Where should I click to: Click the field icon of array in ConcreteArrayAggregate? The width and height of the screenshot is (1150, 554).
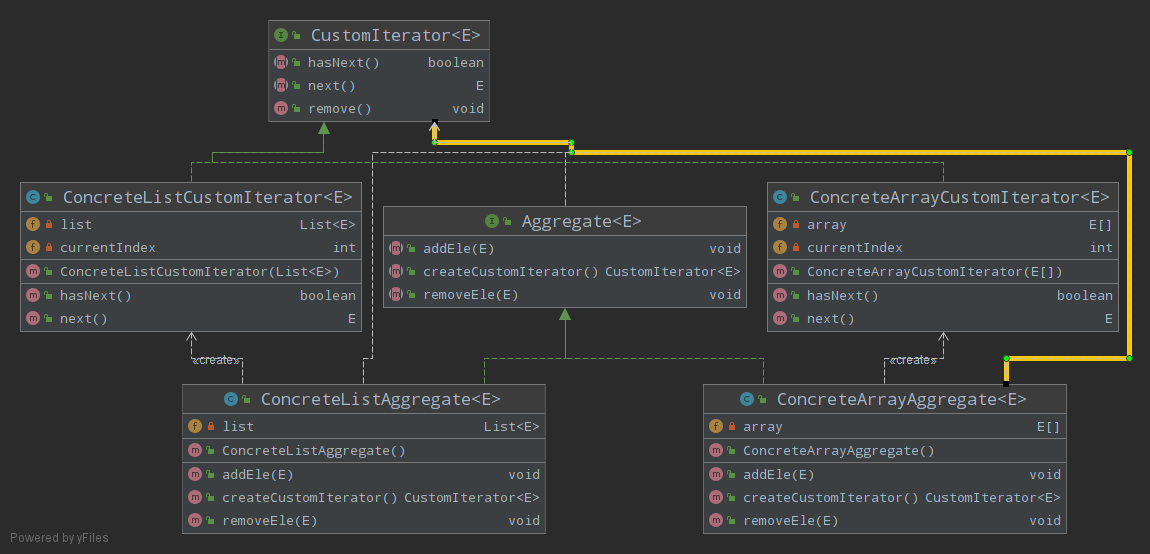click(x=716, y=426)
